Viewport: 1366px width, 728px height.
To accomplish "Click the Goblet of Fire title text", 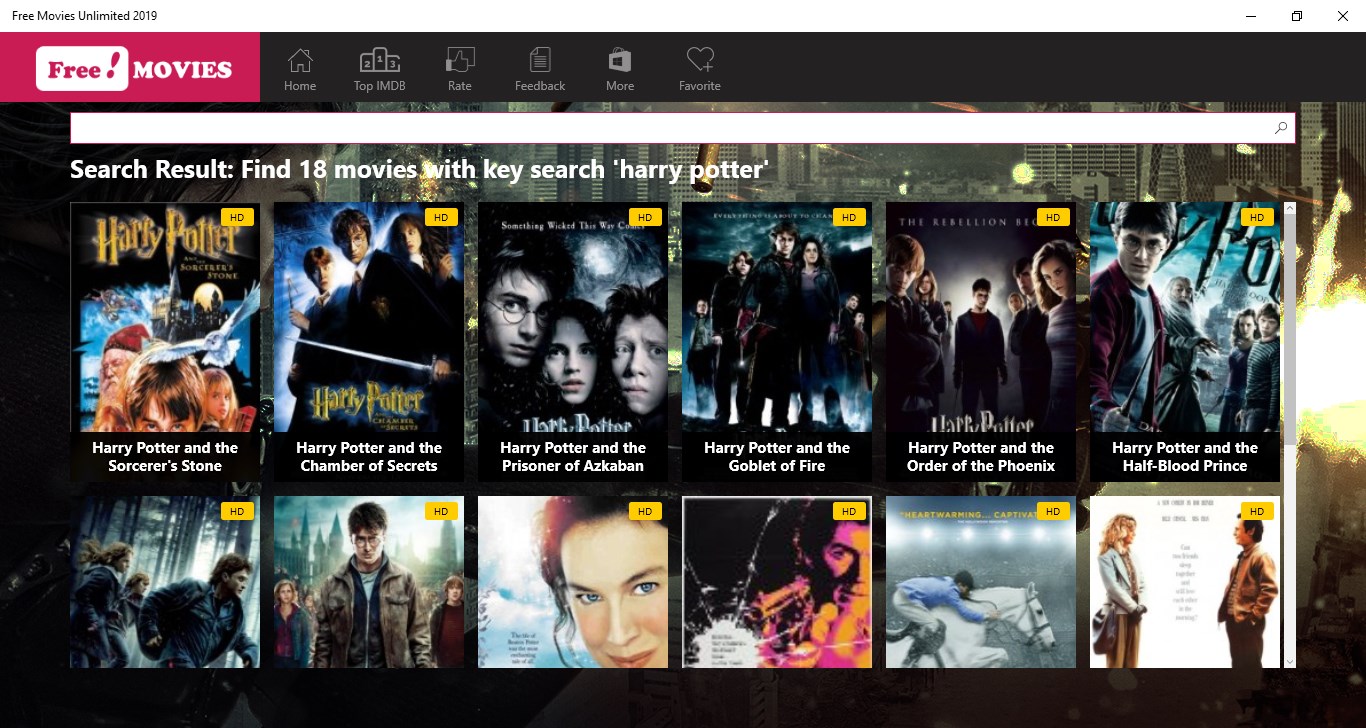I will [x=777, y=457].
